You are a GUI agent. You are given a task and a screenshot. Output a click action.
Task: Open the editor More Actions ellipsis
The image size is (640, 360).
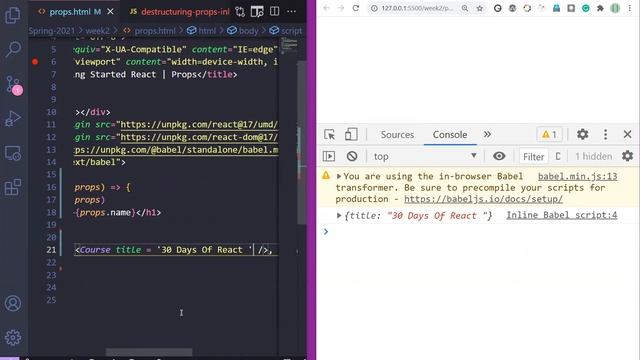291,12
